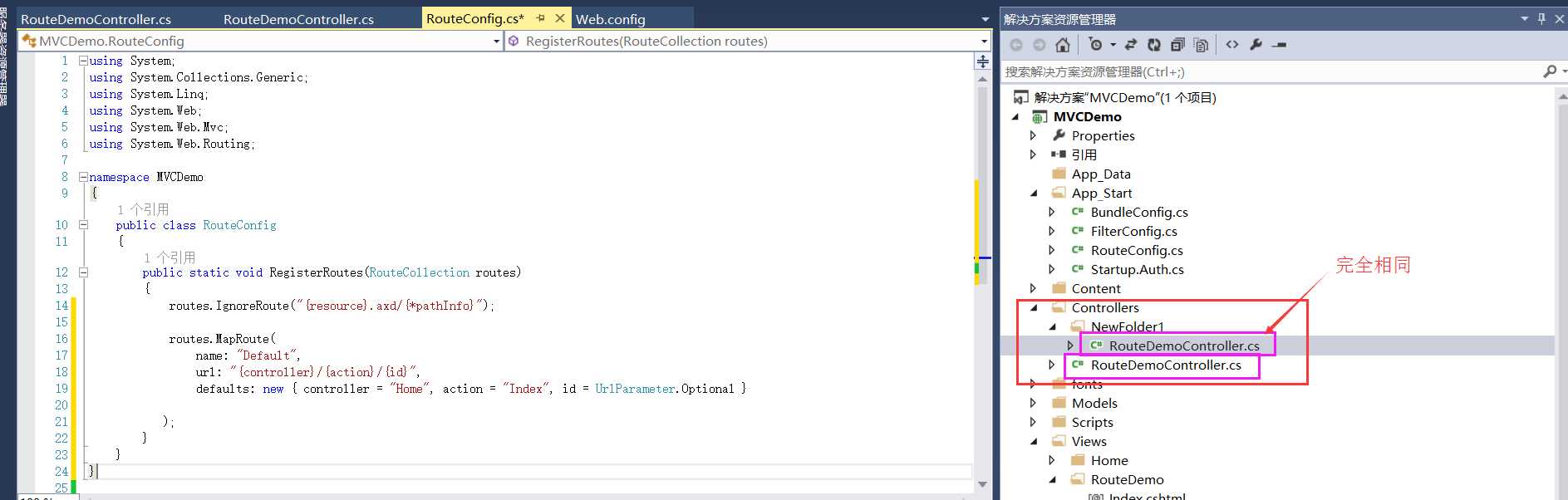Click the View Code angle-brackets icon
Viewport: 1568px width, 500px height.
pos(1232,45)
